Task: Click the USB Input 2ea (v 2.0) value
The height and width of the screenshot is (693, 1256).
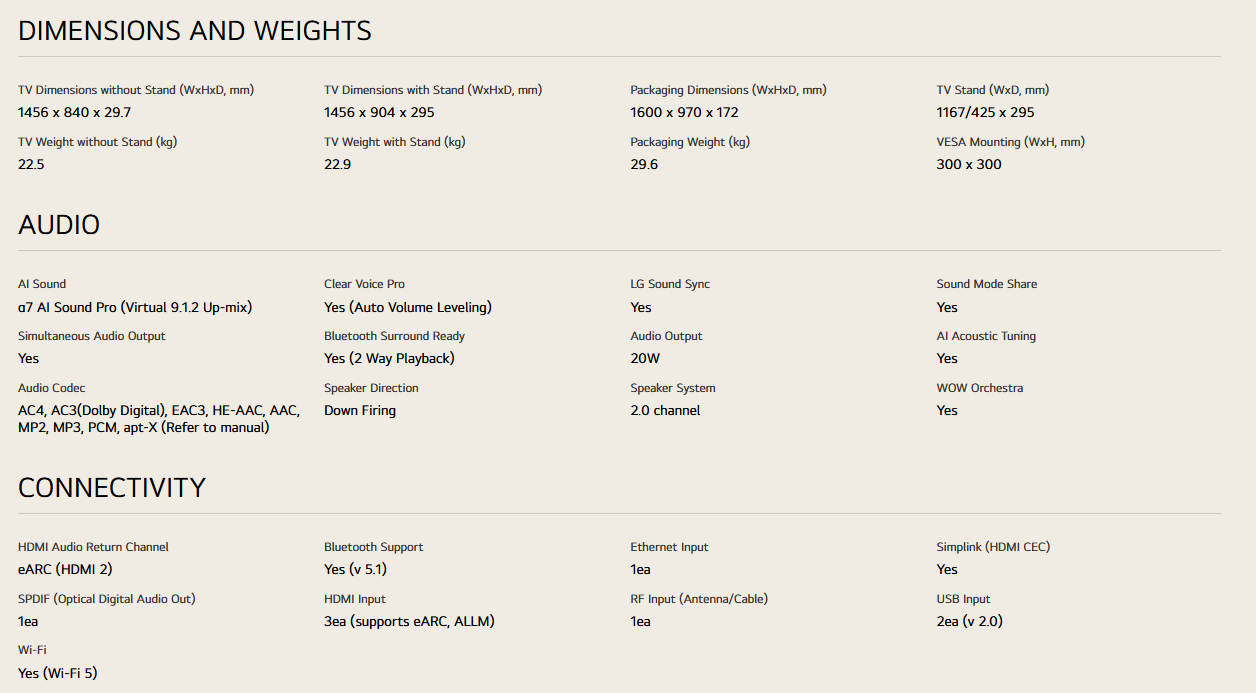Action: [x=969, y=621]
